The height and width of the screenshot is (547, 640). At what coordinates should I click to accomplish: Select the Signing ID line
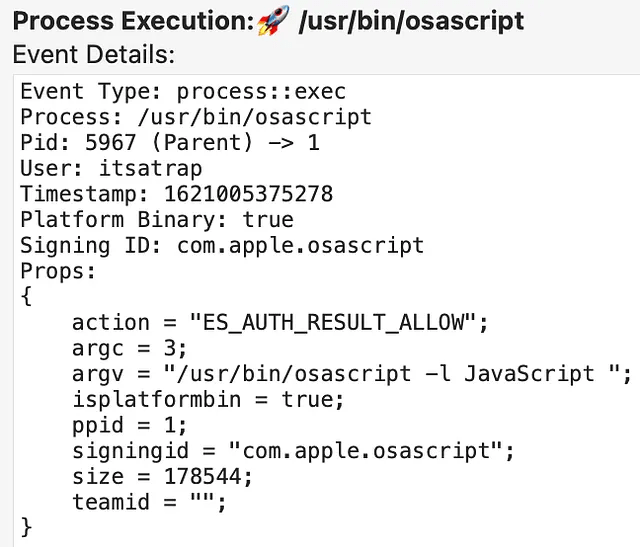click(222, 245)
